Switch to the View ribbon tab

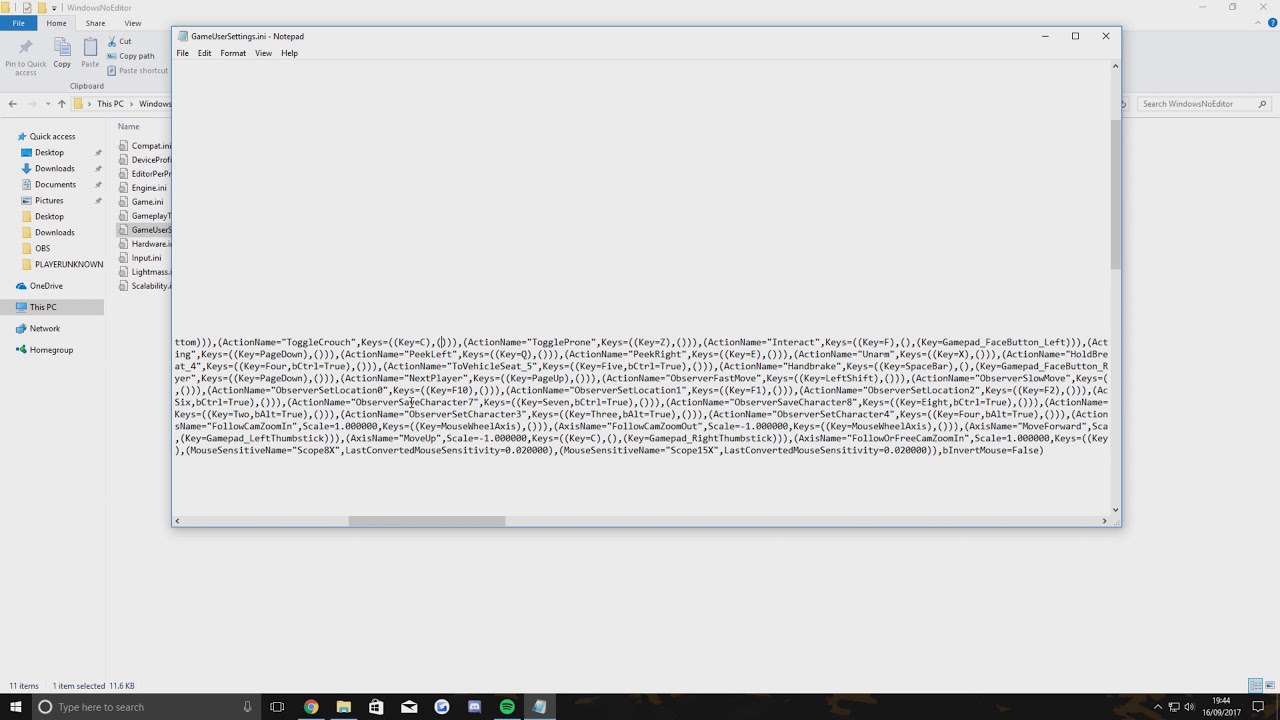133,23
